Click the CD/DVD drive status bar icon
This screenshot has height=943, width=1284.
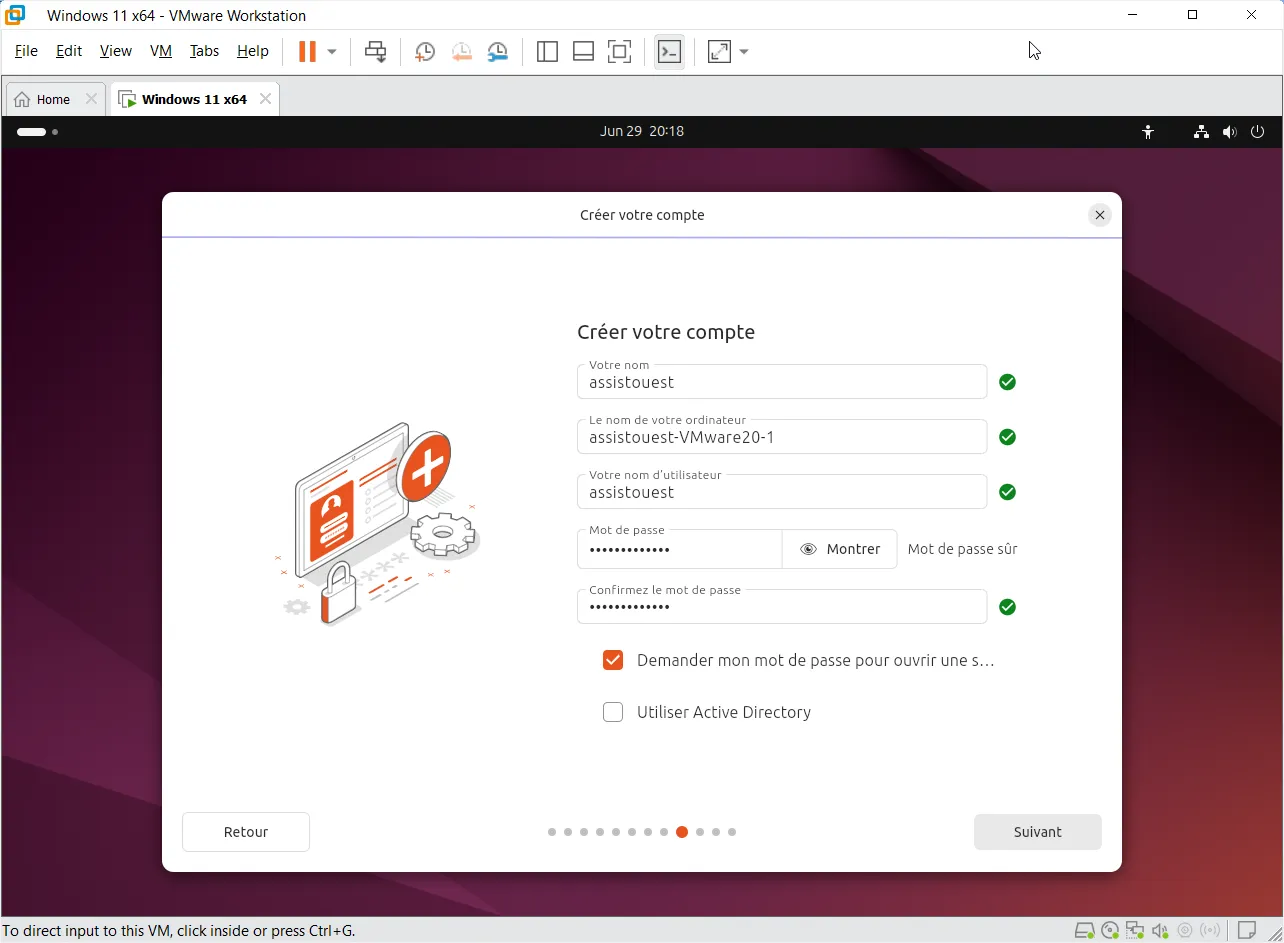coord(1110,931)
